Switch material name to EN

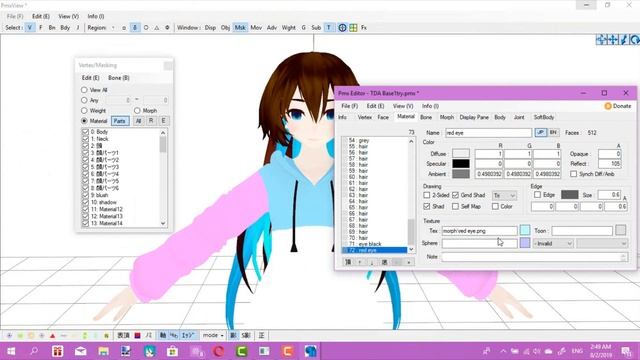click(x=553, y=133)
